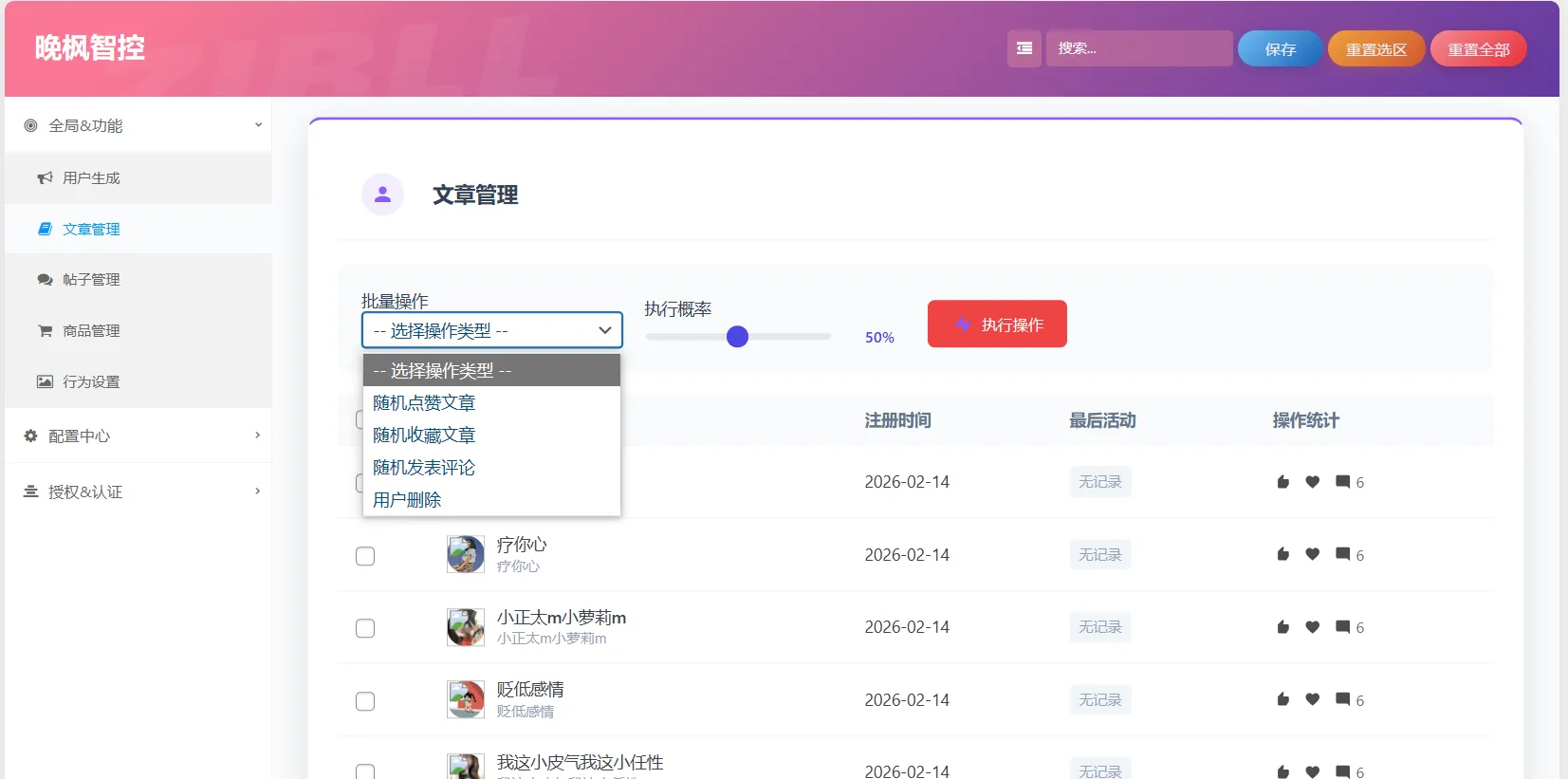Click the lightning icon on 执行操作 button
1568x779 pixels.
pos(963,324)
